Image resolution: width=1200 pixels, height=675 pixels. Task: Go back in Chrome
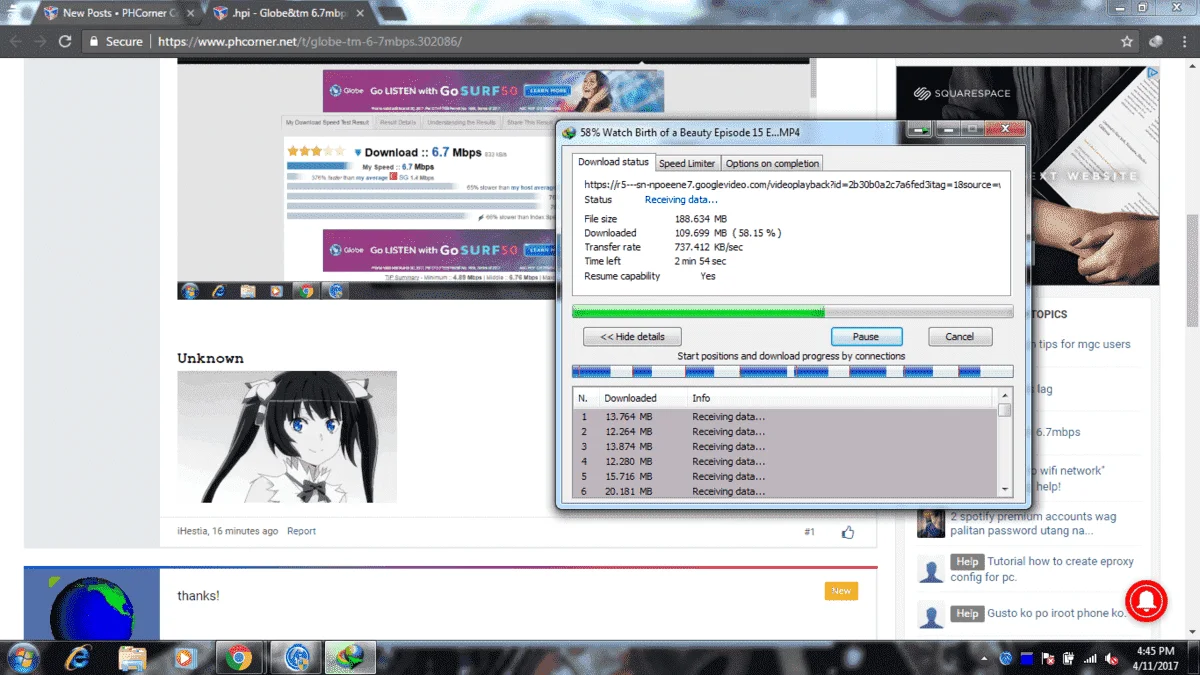[x=16, y=42]
